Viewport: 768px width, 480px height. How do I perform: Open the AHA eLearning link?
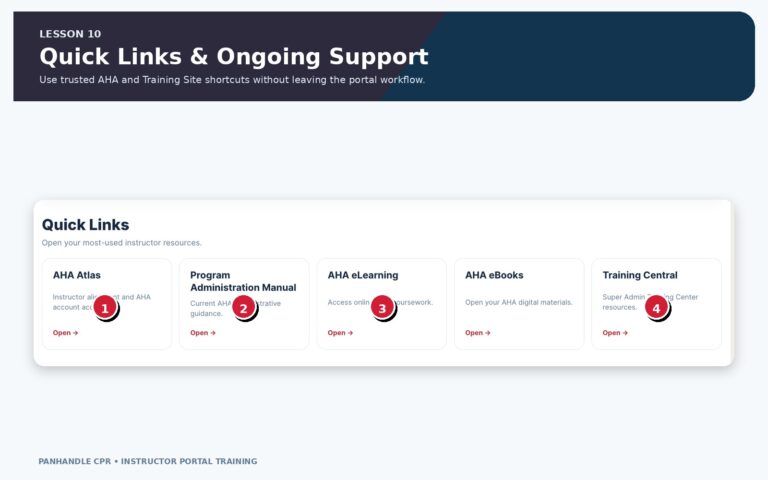pyautogui.click(x=340, y=333)
